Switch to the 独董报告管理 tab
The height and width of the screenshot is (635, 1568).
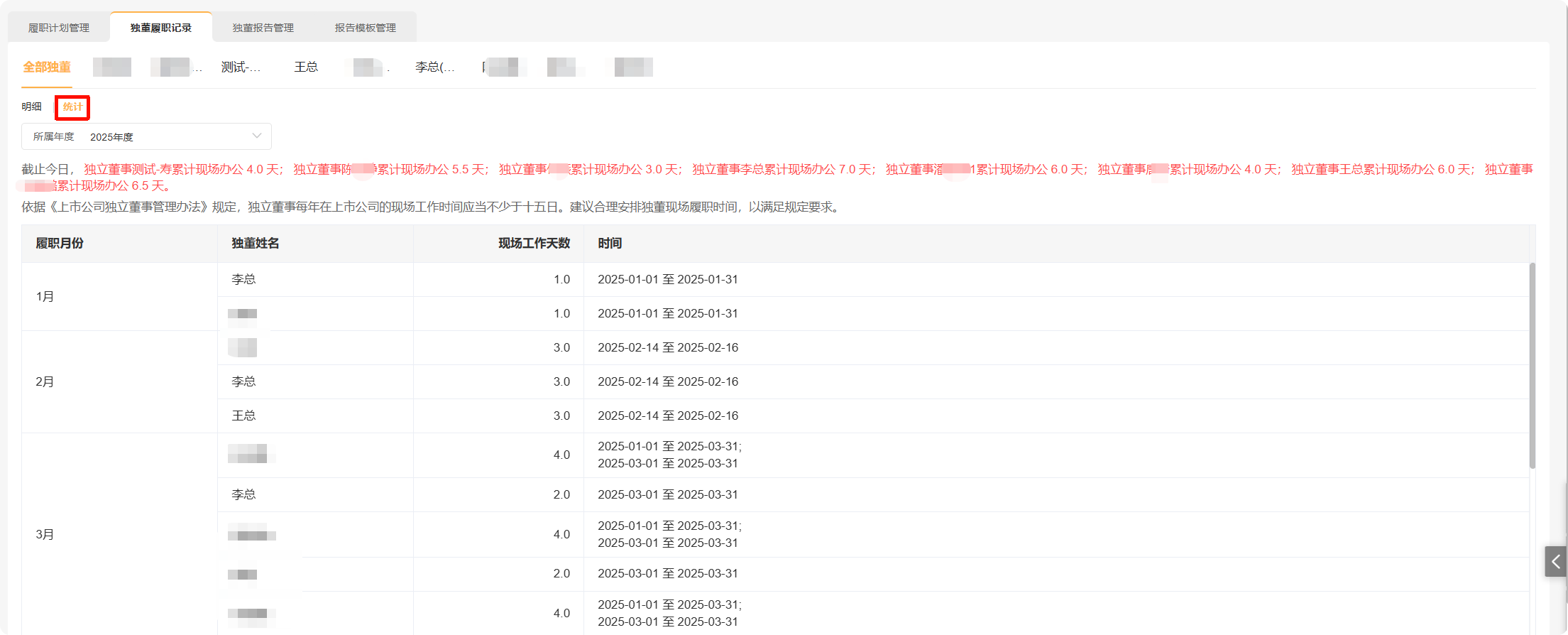pyautogui.click(x=263, y=28)
